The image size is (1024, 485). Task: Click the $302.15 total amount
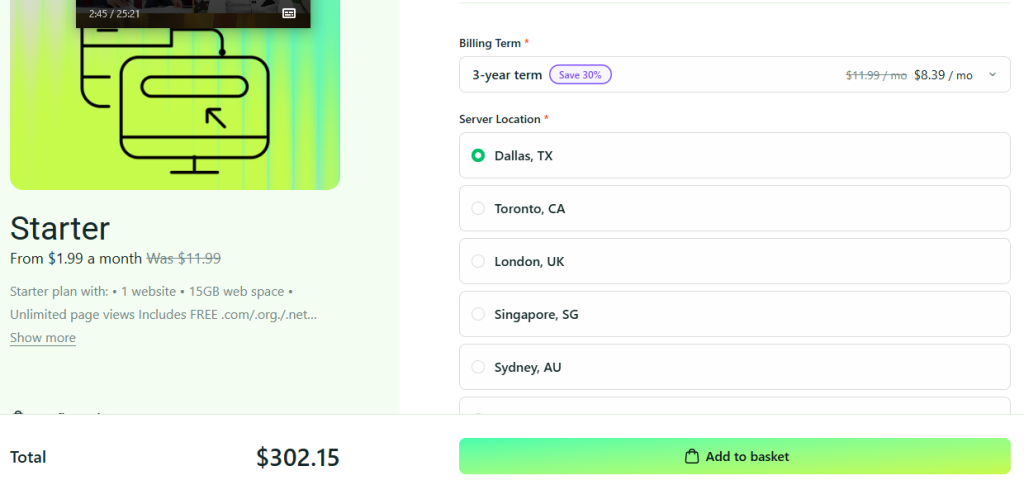pos(298,457)
